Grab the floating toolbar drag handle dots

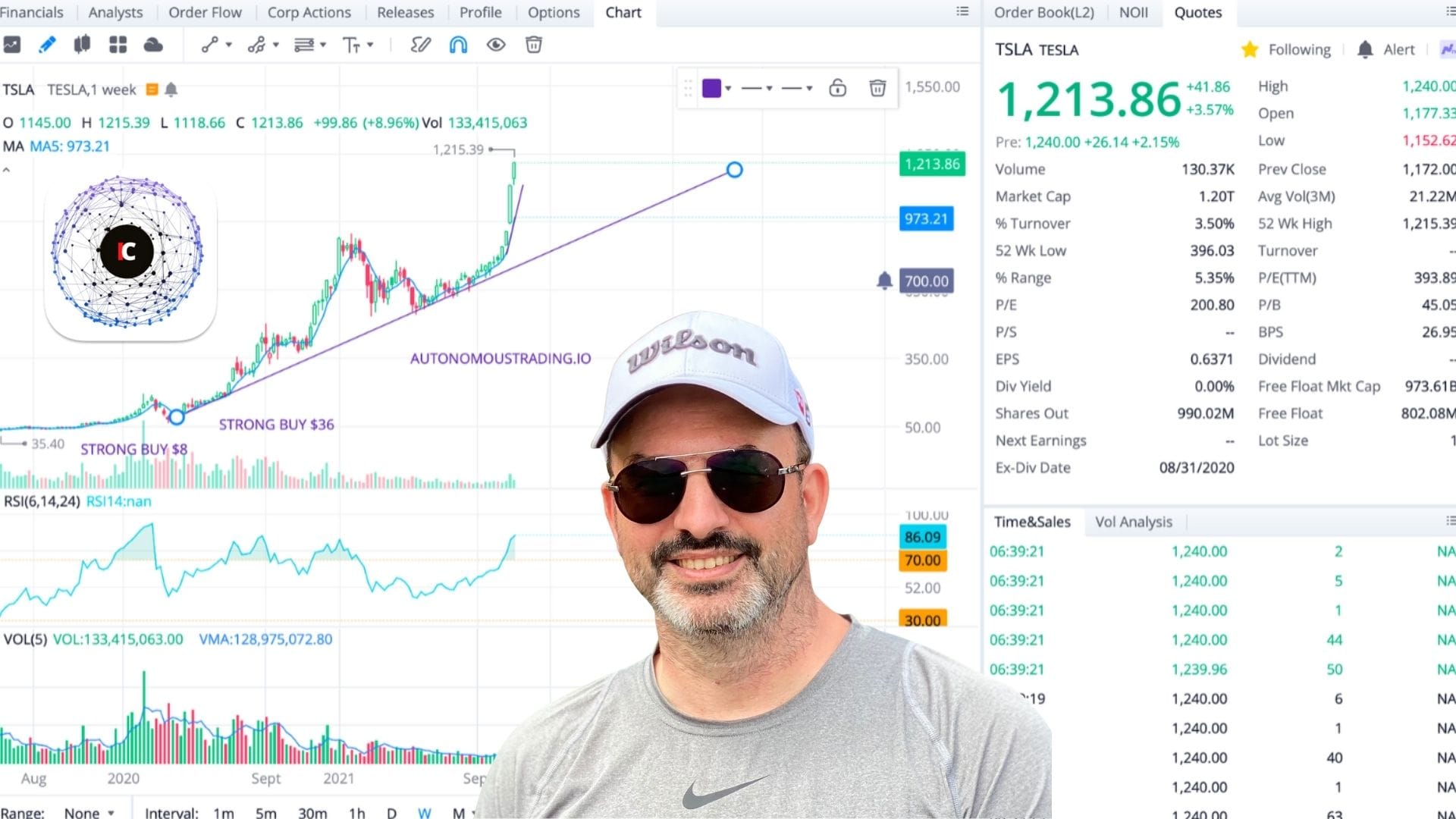coord(688,88)
